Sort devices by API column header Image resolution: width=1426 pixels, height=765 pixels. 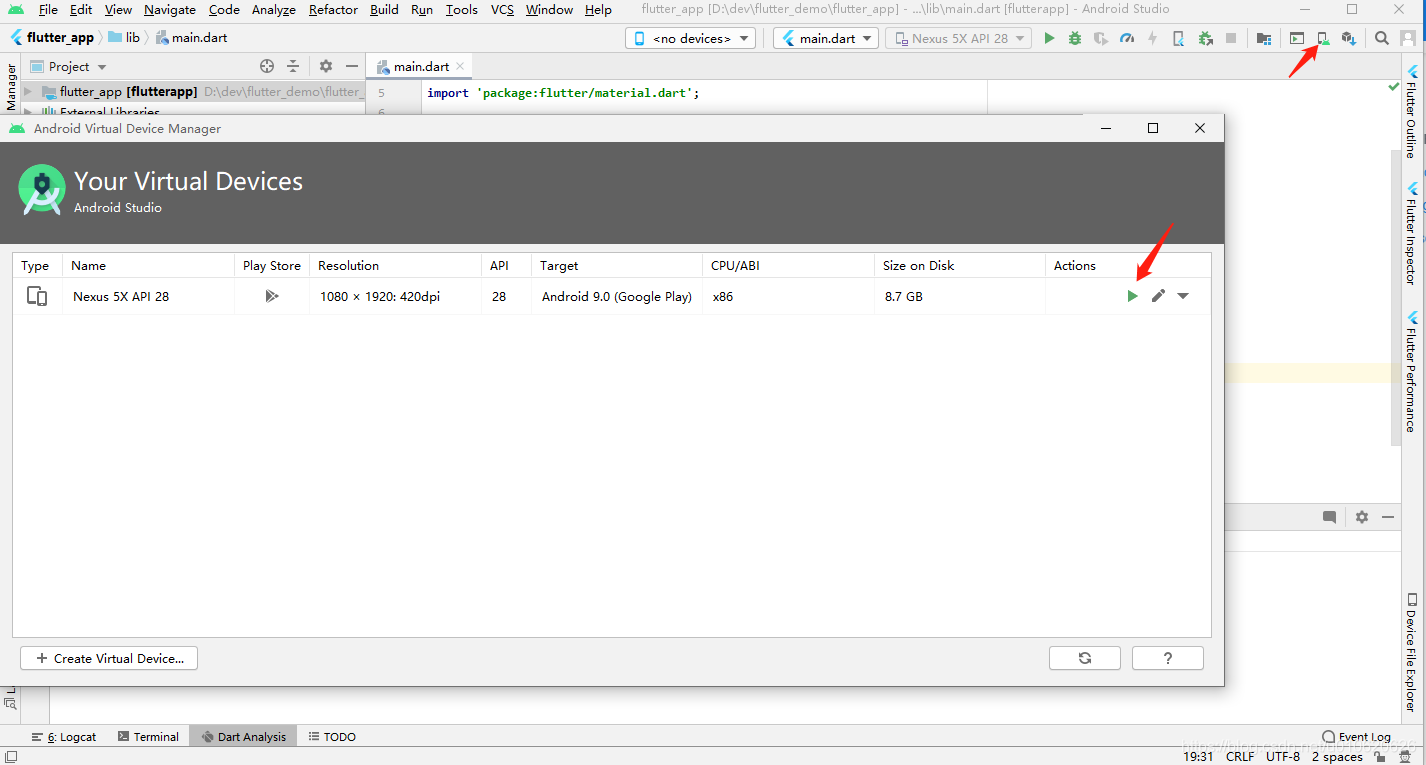point(506,265)
